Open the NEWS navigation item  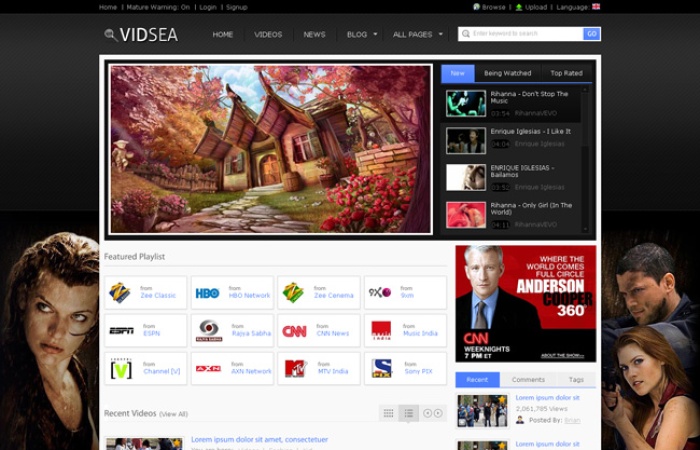[x=314, y=34]
